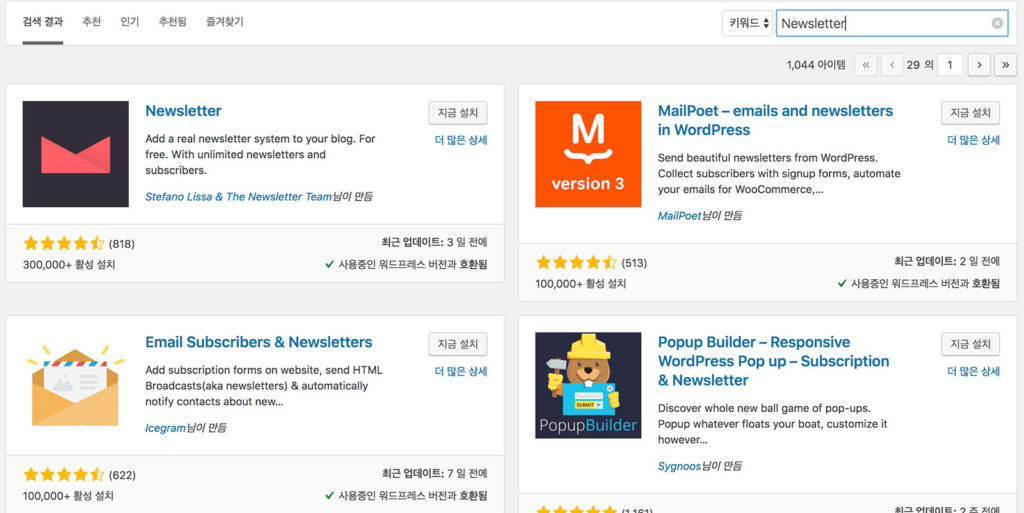Click the Newsletter plugin envelope icon

pos(76,154)
